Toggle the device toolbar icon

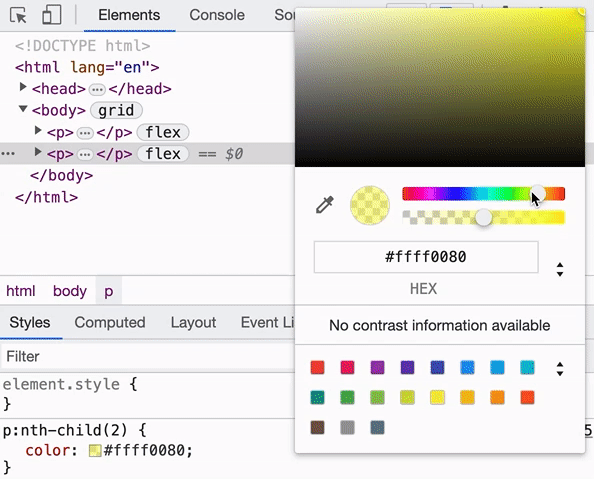pos(52,15)
